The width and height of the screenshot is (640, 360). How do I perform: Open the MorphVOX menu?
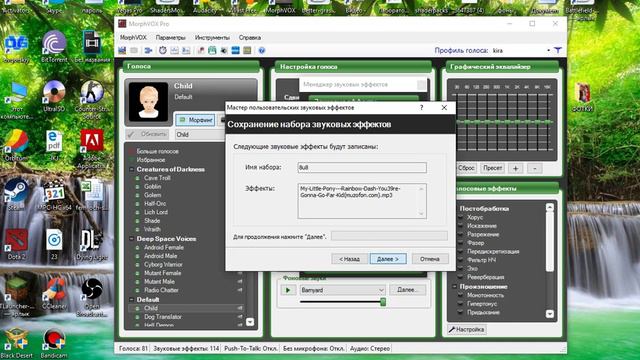tap(133, 38)
